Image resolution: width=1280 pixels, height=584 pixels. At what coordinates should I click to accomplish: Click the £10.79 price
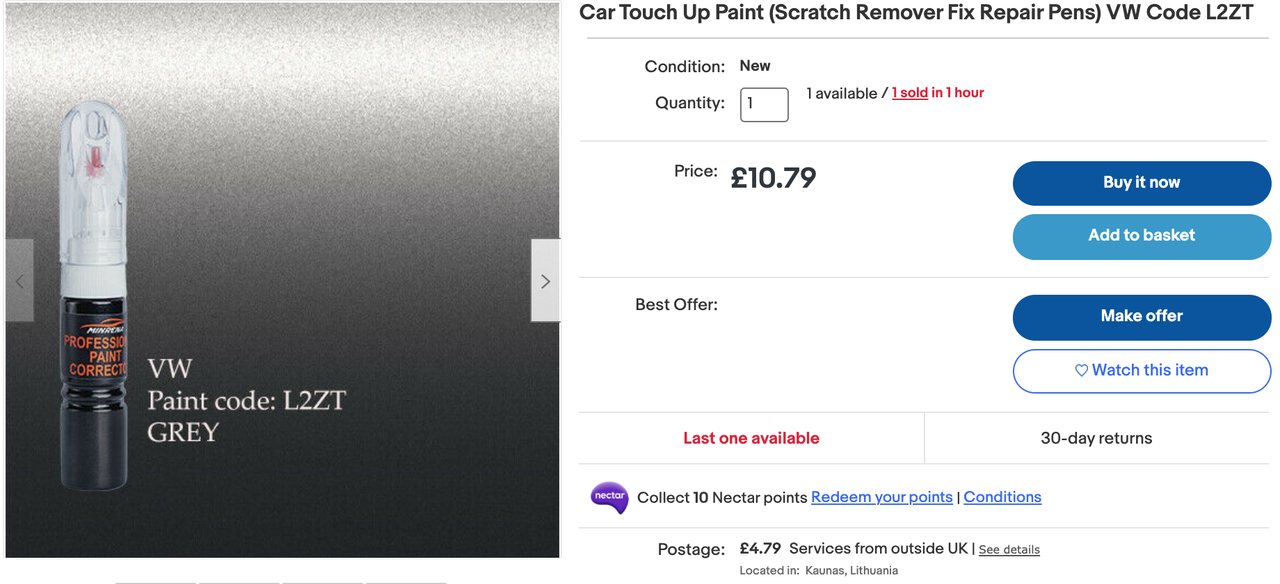(x=773, y=178)
